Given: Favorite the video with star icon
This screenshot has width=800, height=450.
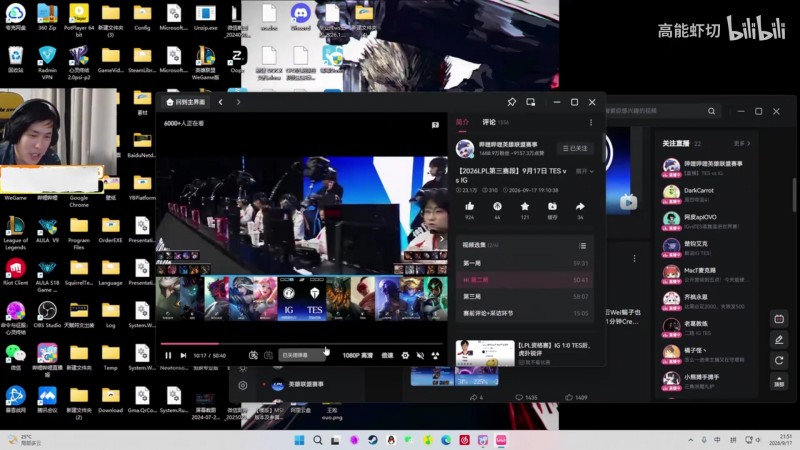Looking at the screenshot, I should point(524,207).
